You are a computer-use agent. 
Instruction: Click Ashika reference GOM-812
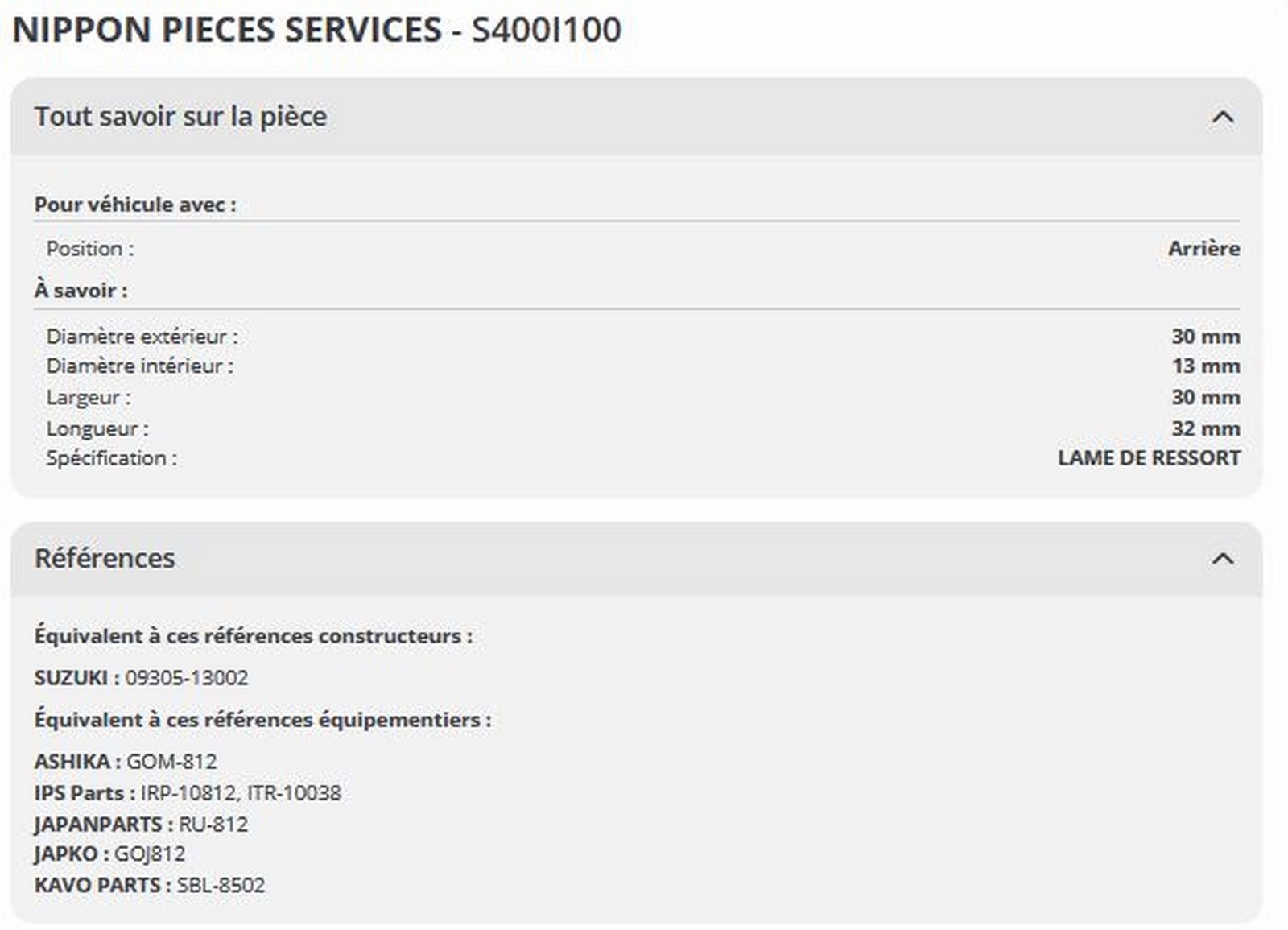point(171,762)
